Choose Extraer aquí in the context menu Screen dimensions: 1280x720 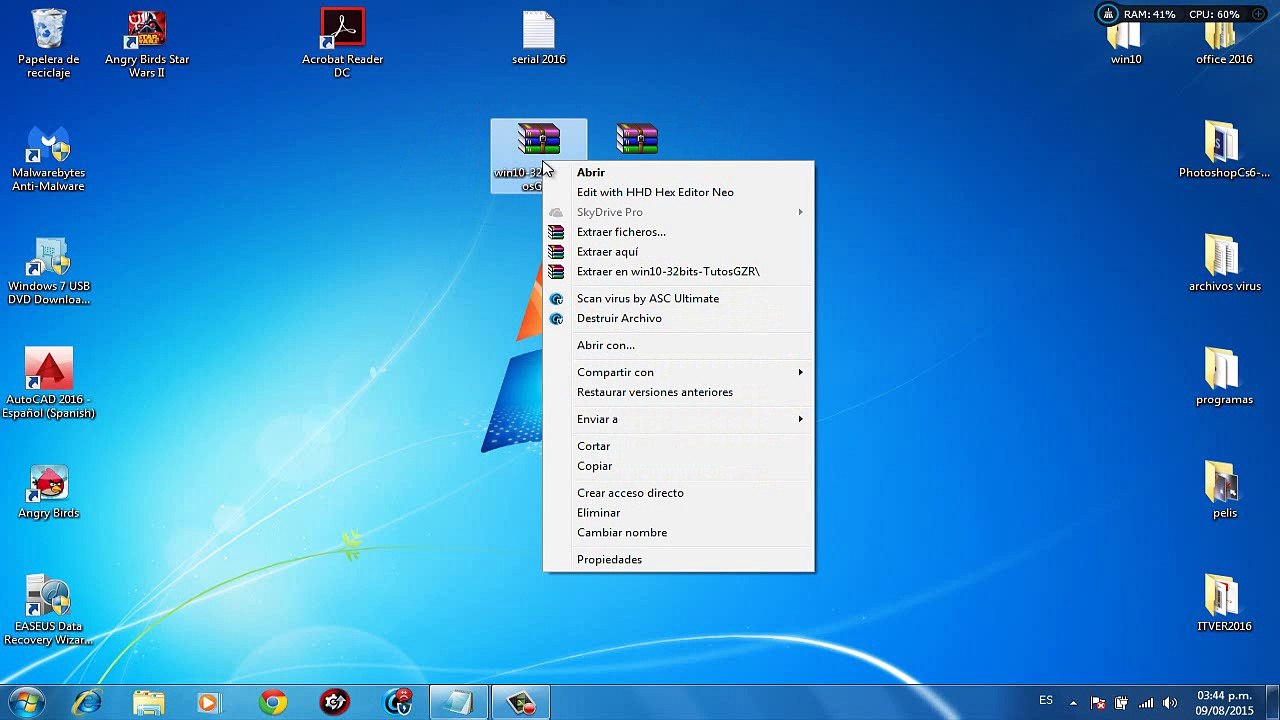pyautogui.click(x=679, y=252)
